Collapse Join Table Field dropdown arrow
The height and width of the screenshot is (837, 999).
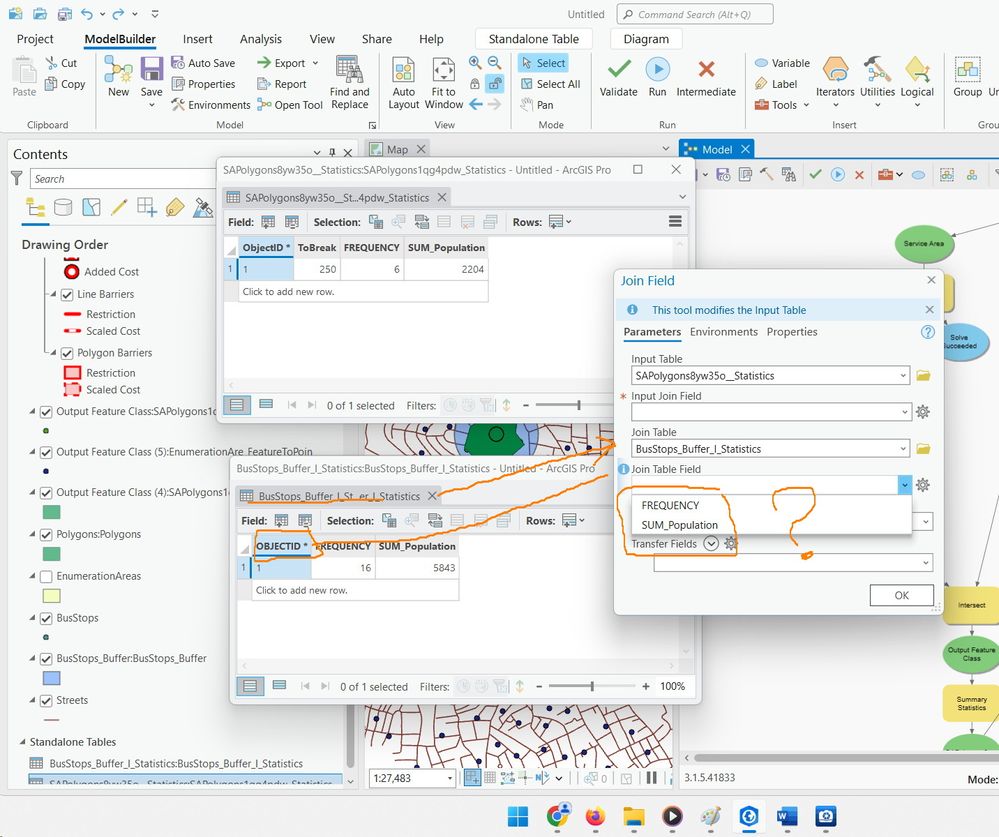[905, 485]
